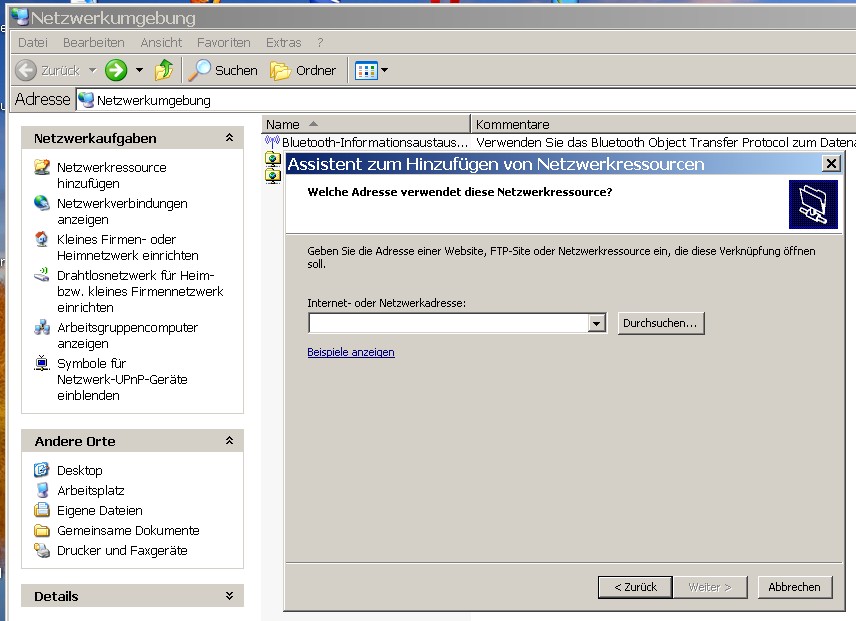
Task: Select Kleines Firmen- oder Heimnetzwerk einrichten
Action: [128, 247]
